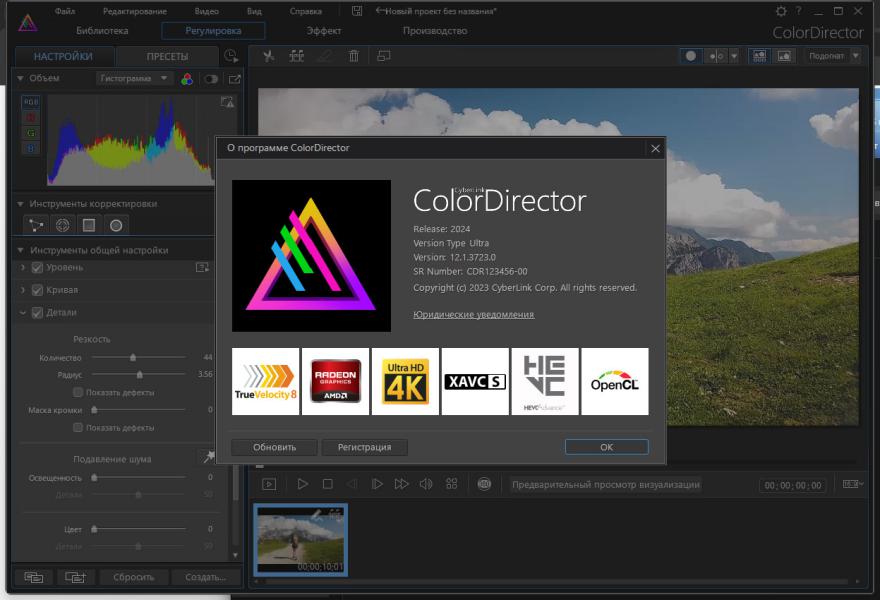Collapse Инструменты общей настройки section

click(x=20, y=250)
